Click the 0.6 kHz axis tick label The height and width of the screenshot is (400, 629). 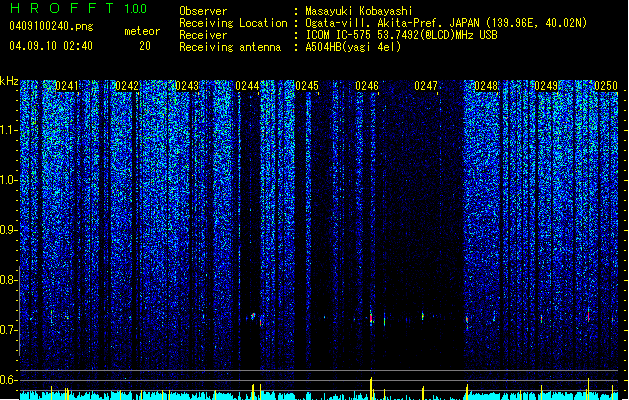pos(9,380)
